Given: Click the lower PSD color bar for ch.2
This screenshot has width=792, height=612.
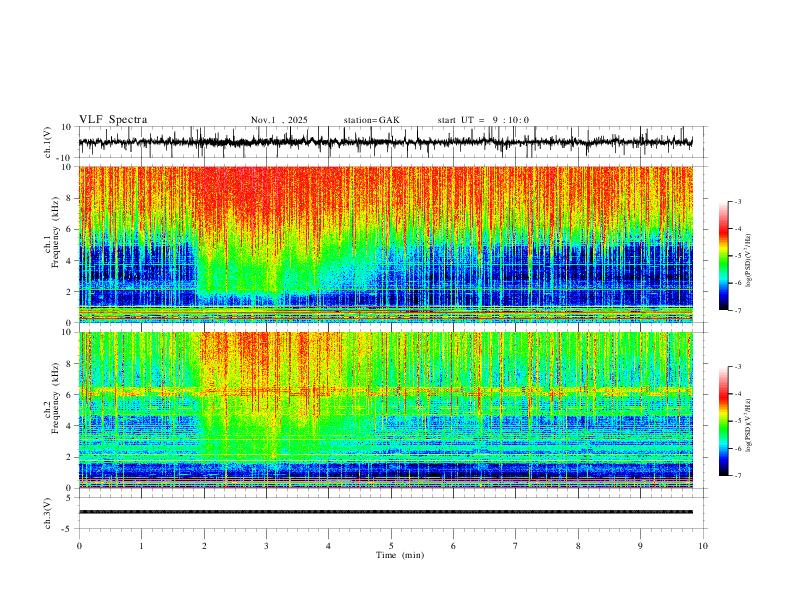Looking at the screenshot, I should (x=724, y=421).
